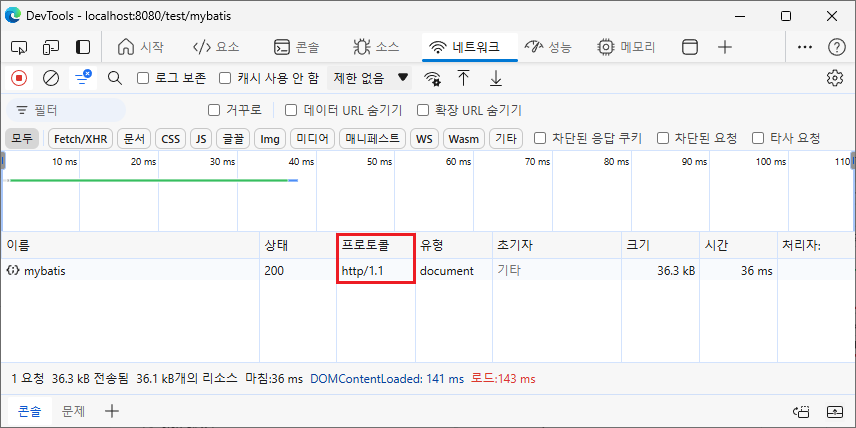The width and height of the screenshot is (856, 428).
Task: Filter by 매니페스트 type
Action: [x=372, y=139]
